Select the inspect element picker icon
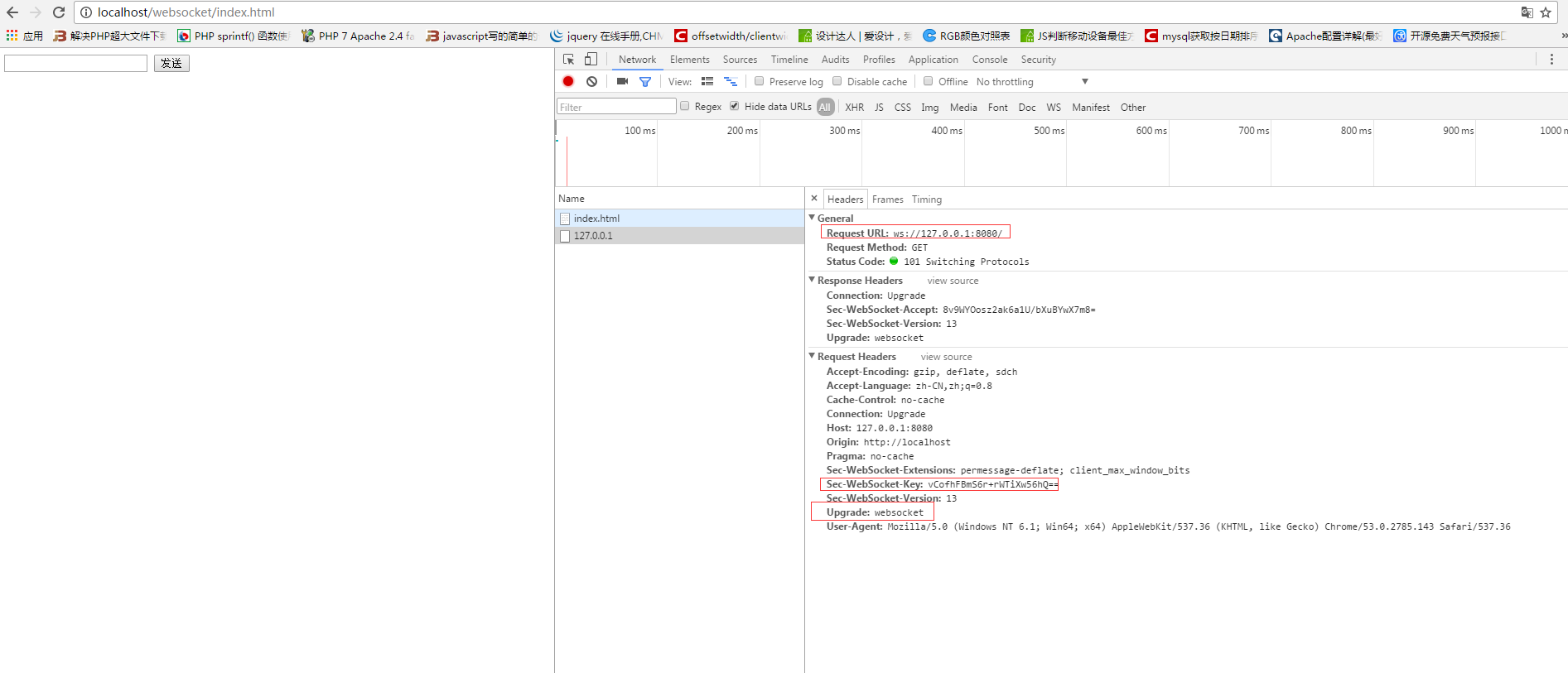1568x673 pixels. coord(568,60)
